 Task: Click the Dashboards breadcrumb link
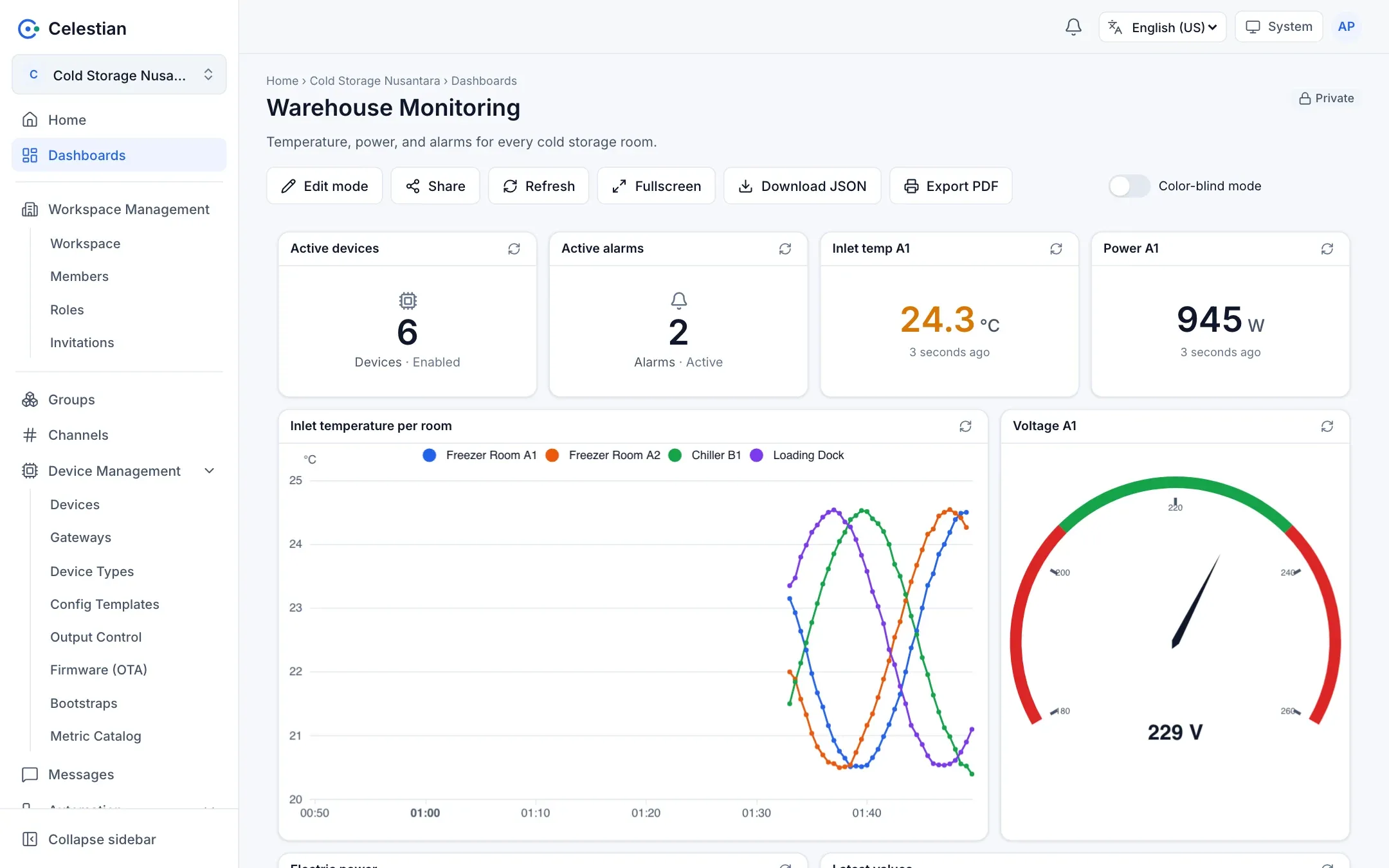point(484,81)
